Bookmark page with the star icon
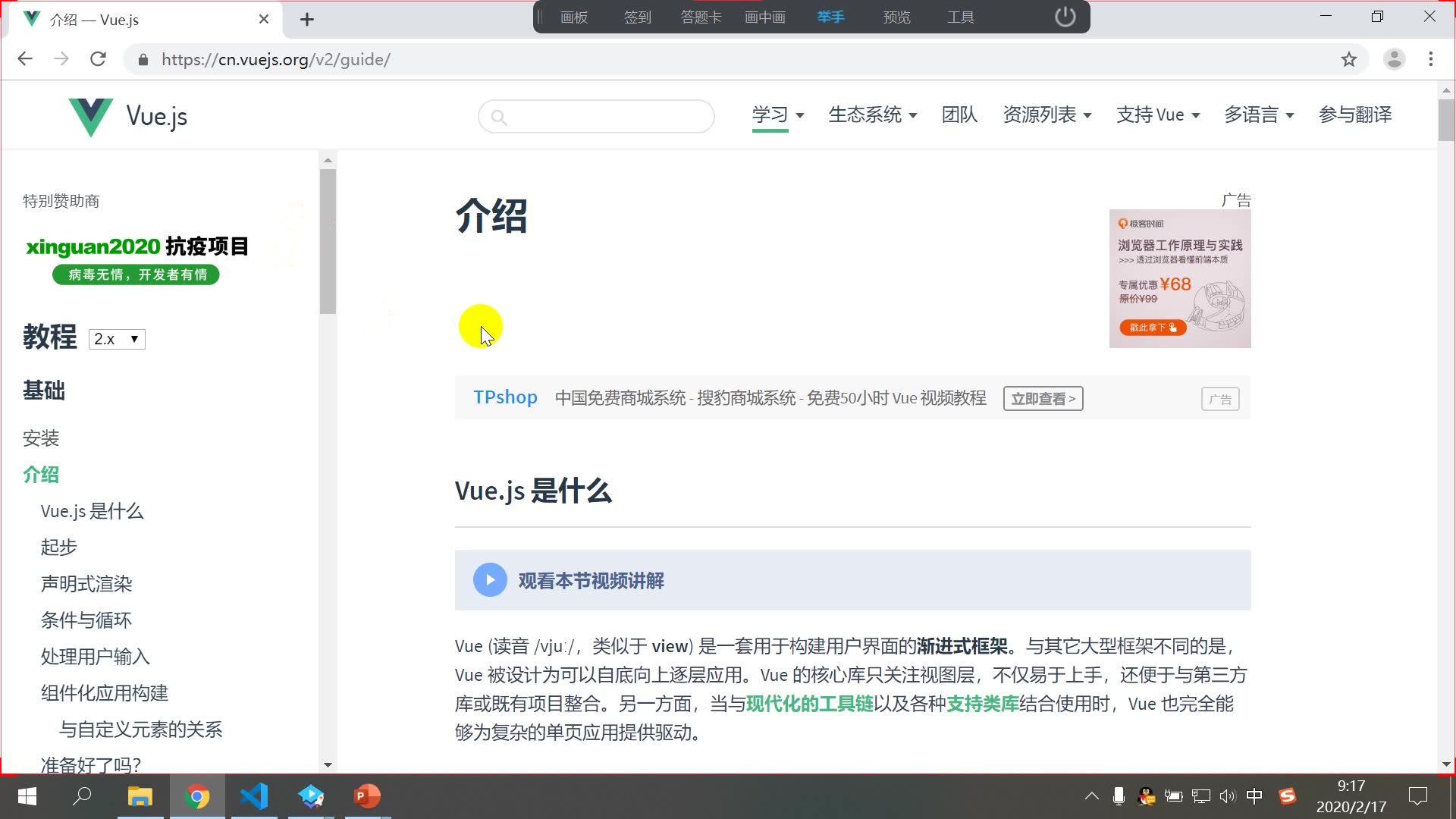The width and height of the screenshot is (1456, 819). click(x=1348, y=59)
